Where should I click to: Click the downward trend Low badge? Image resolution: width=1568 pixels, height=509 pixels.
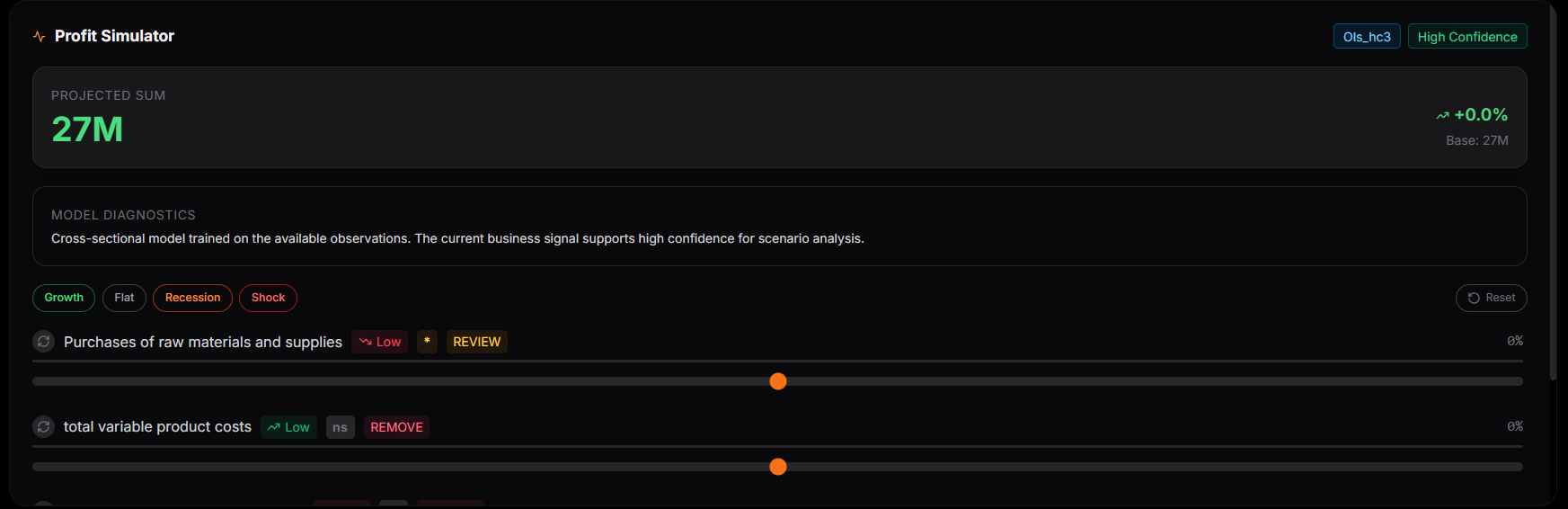coord(379,342)
